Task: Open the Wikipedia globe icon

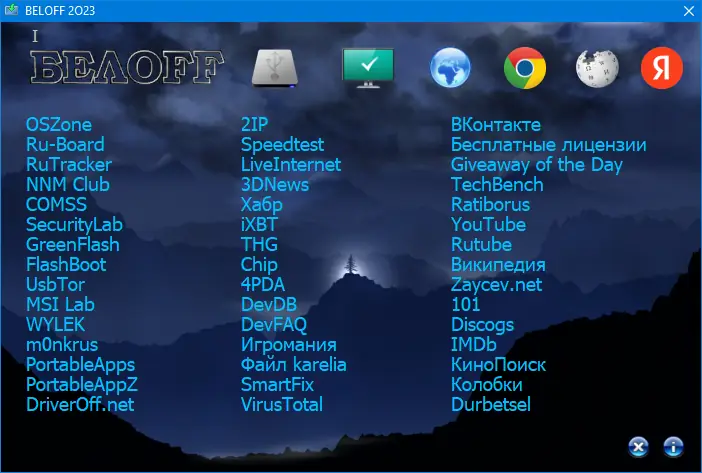Action: point(597,68)
